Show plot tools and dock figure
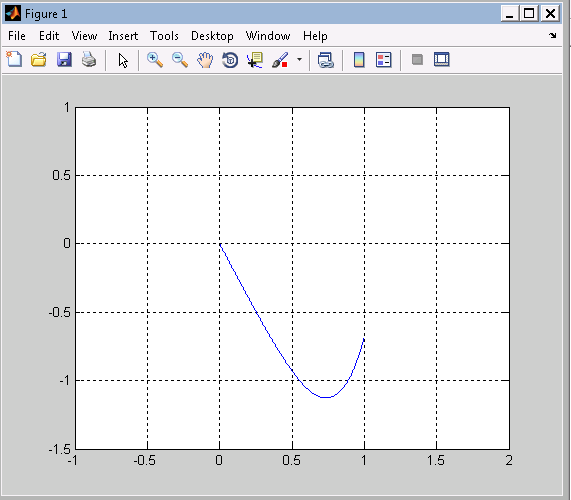The height and width of the screenshot is (500, 571). [442, 59]
